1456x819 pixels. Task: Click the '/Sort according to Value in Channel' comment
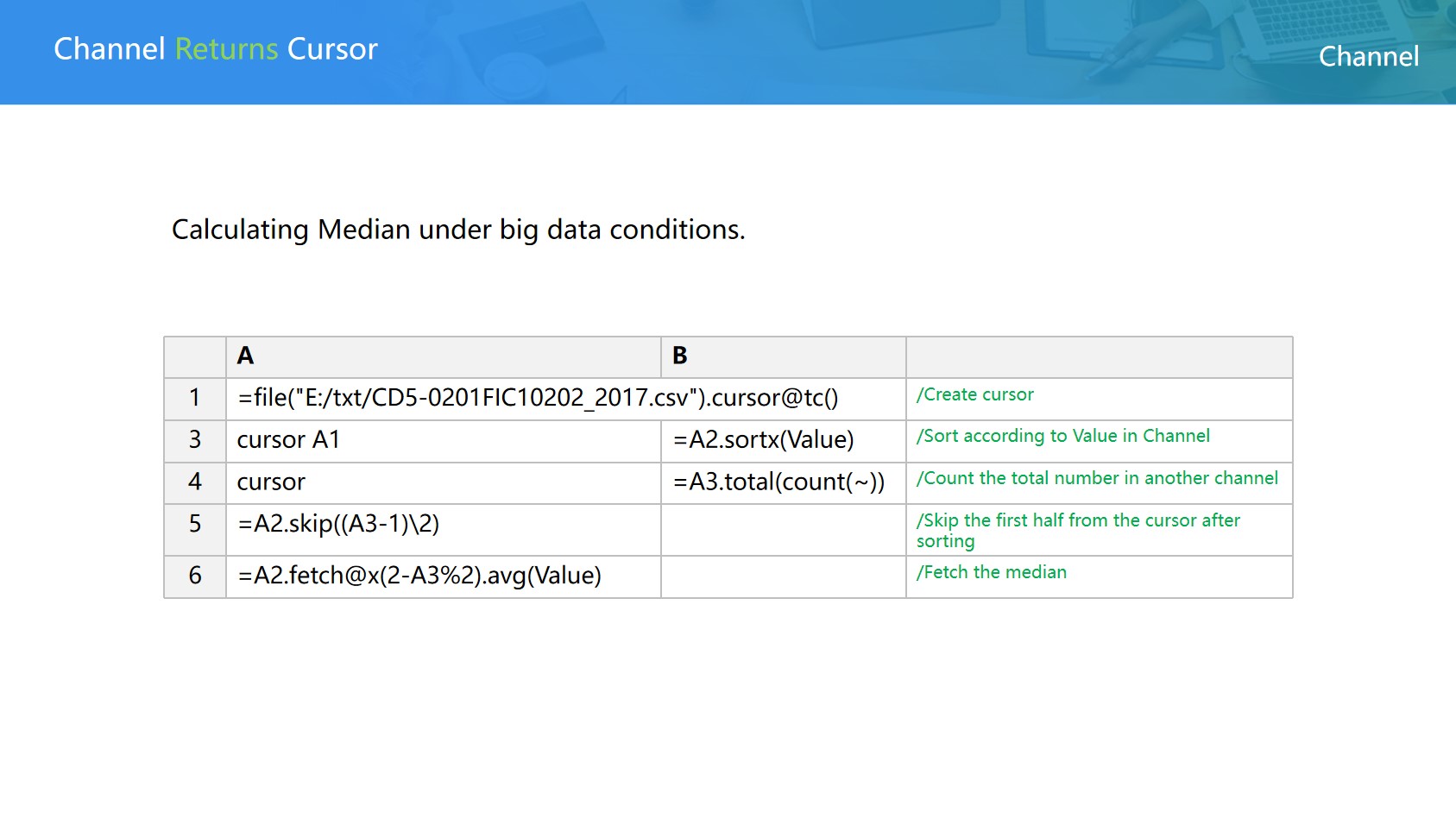(x=1063, y=437)
